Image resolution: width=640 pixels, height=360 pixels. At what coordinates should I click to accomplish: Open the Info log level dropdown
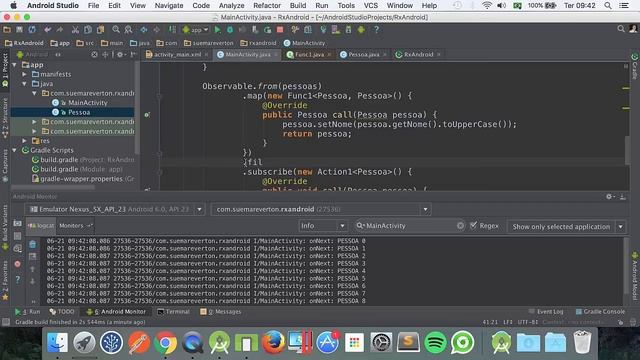[322, 226]
